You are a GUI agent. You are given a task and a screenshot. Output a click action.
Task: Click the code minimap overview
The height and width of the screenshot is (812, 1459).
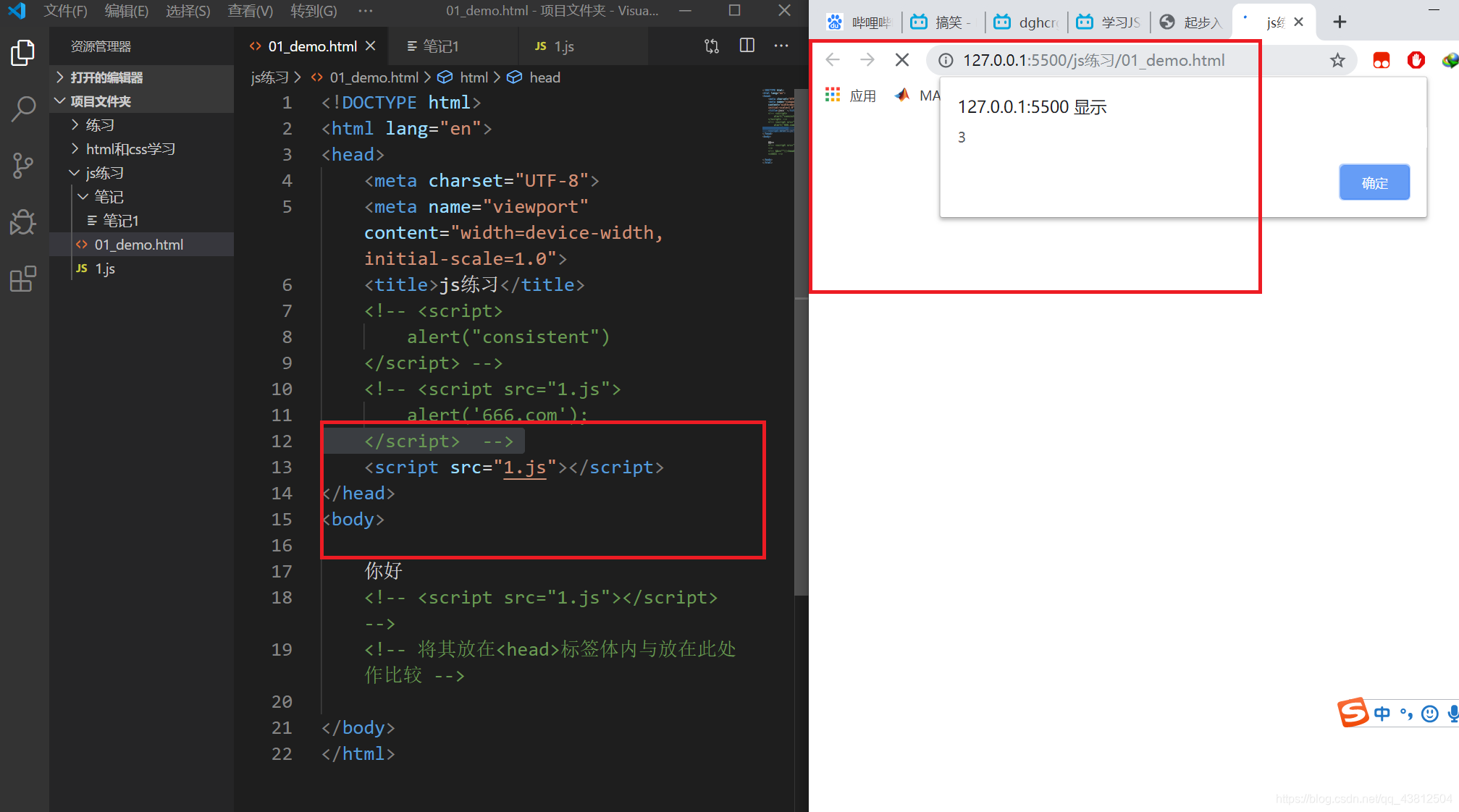pyautogui.click(x=778, y=126)
